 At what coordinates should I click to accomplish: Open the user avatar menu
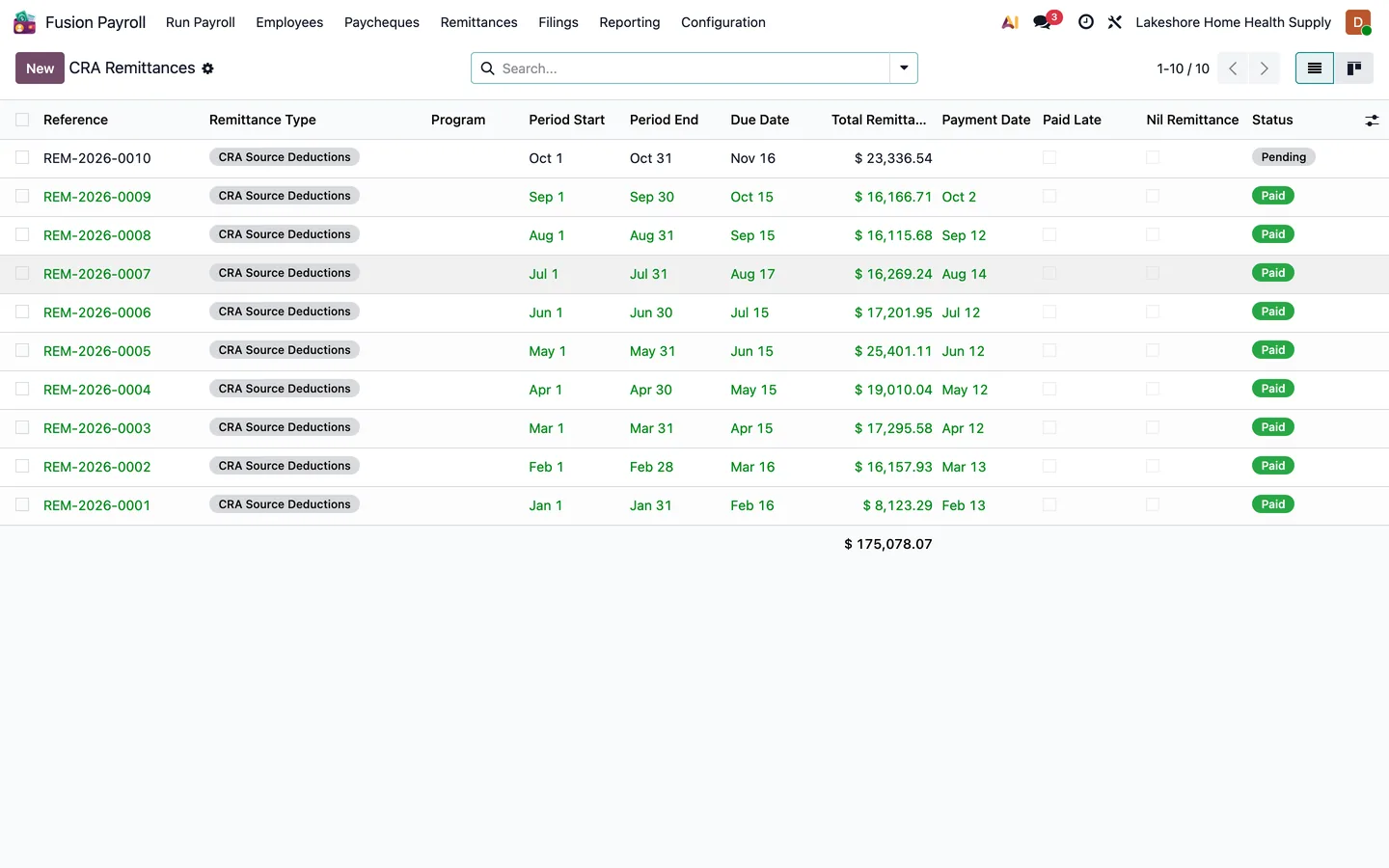coord(1358,22)
